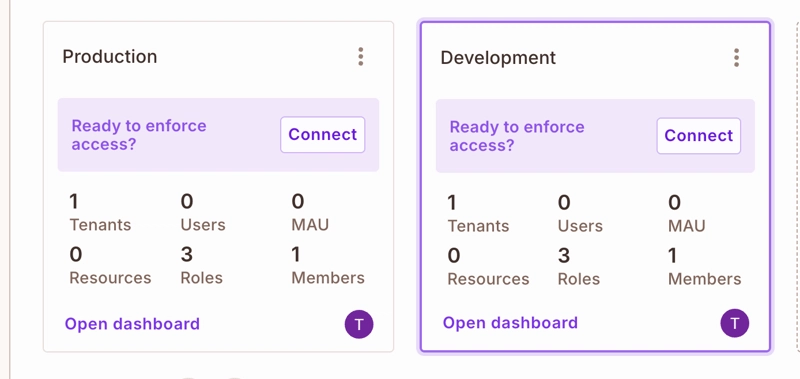Click the Development 'Ready to enforce access?' banner

595,136
